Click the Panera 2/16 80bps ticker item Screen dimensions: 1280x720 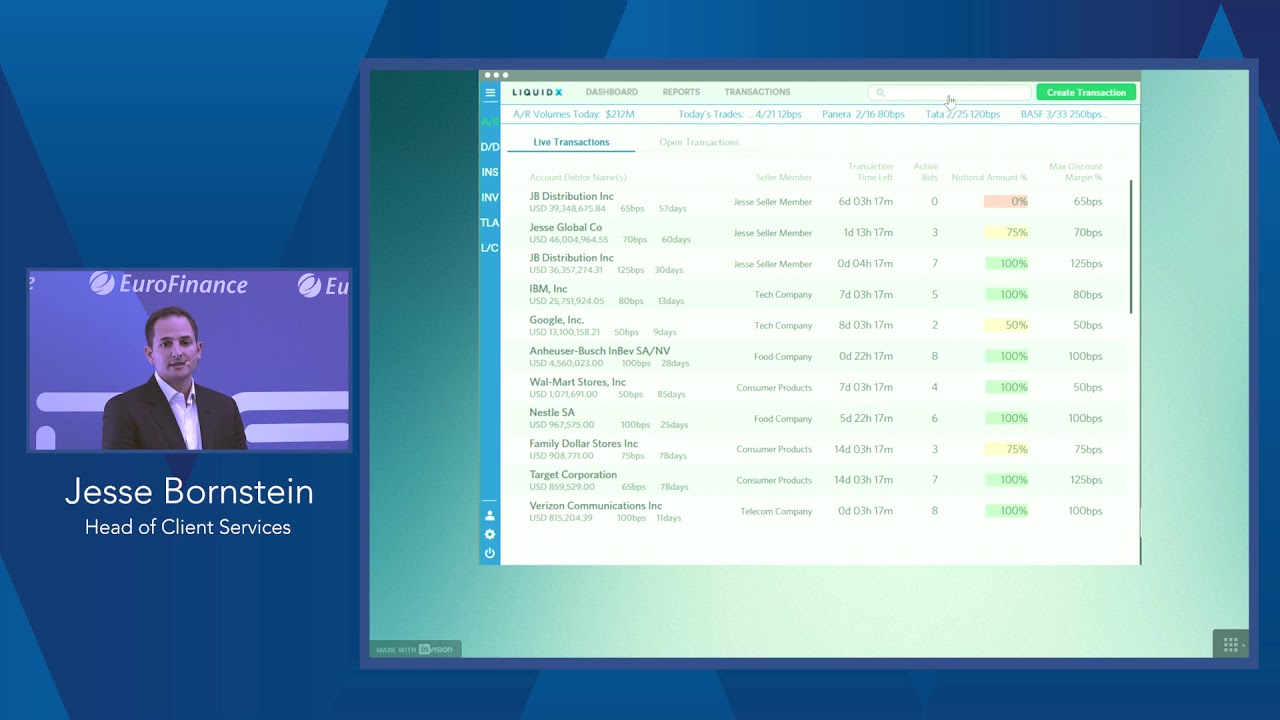coord(863,114)
